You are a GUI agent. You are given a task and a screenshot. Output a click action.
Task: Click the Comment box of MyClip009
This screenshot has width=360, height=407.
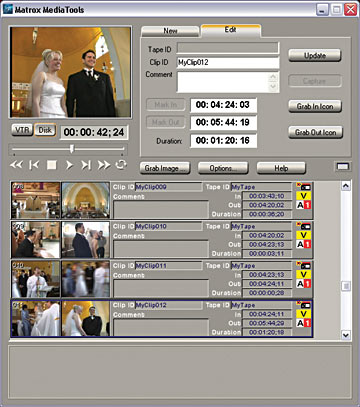161,209
